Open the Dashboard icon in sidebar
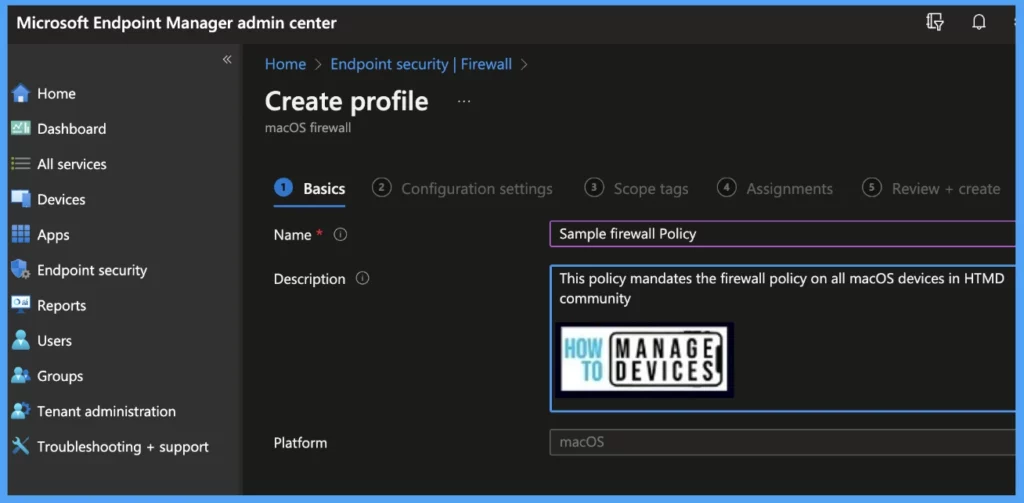This screenshot has height=503, width=1024. pyautogui.click(x=20, y=129)
